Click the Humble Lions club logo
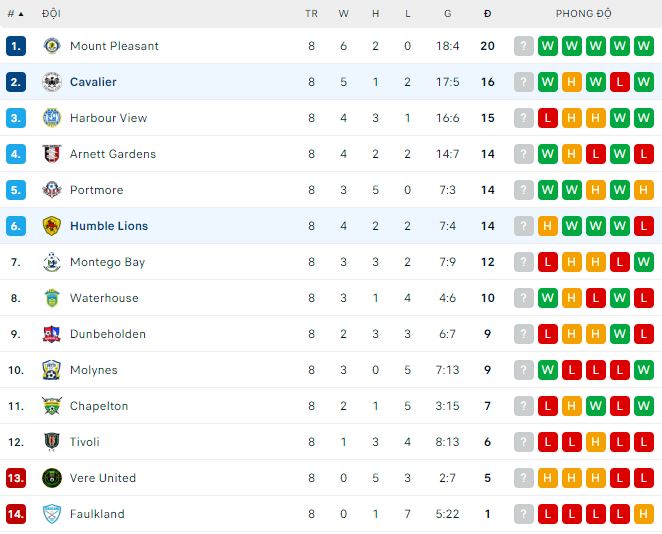The height and width of the screenshot is (534, 662). pos(52,226)
